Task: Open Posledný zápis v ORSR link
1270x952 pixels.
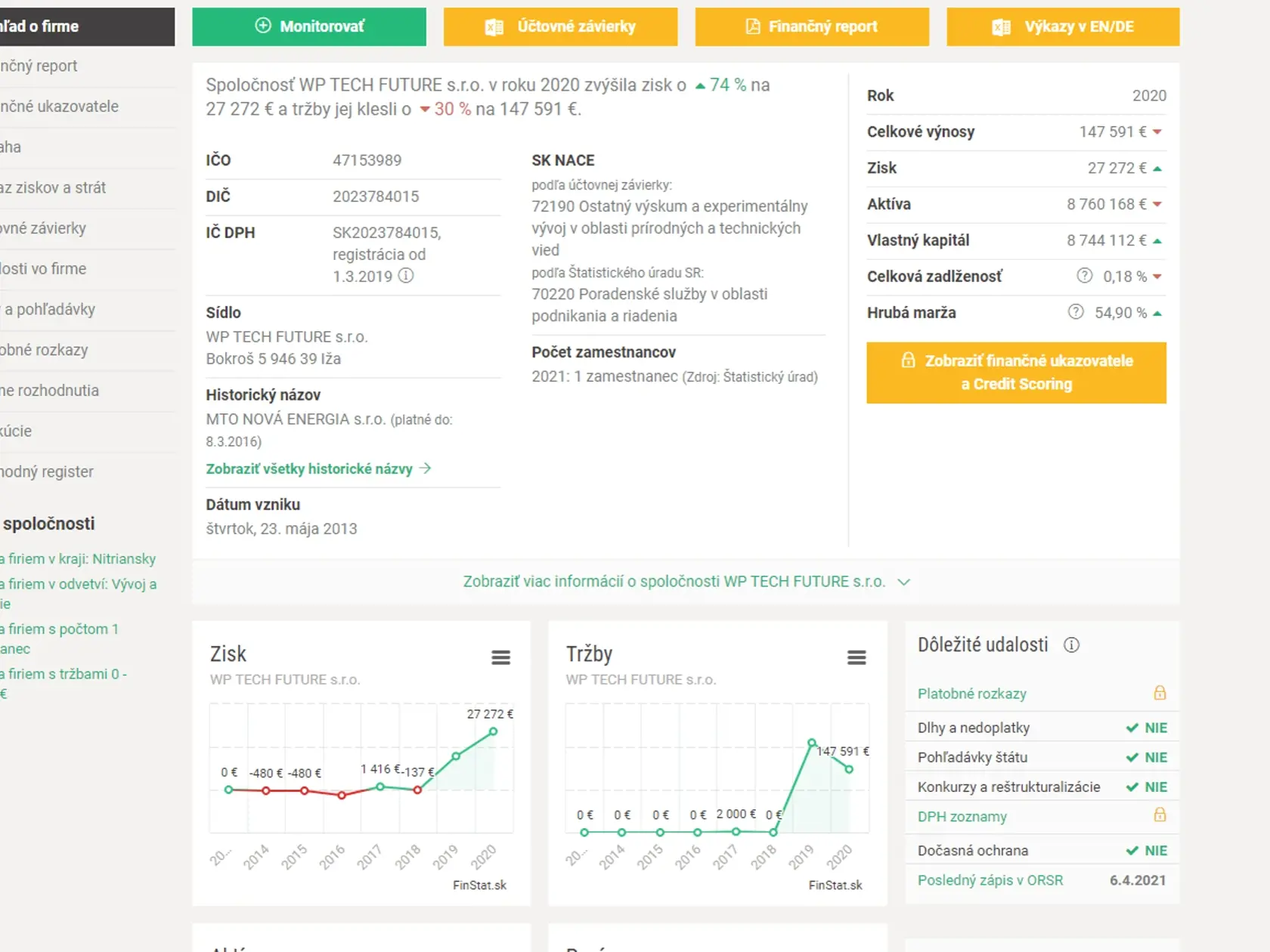Action: click(x=990, y=880)
